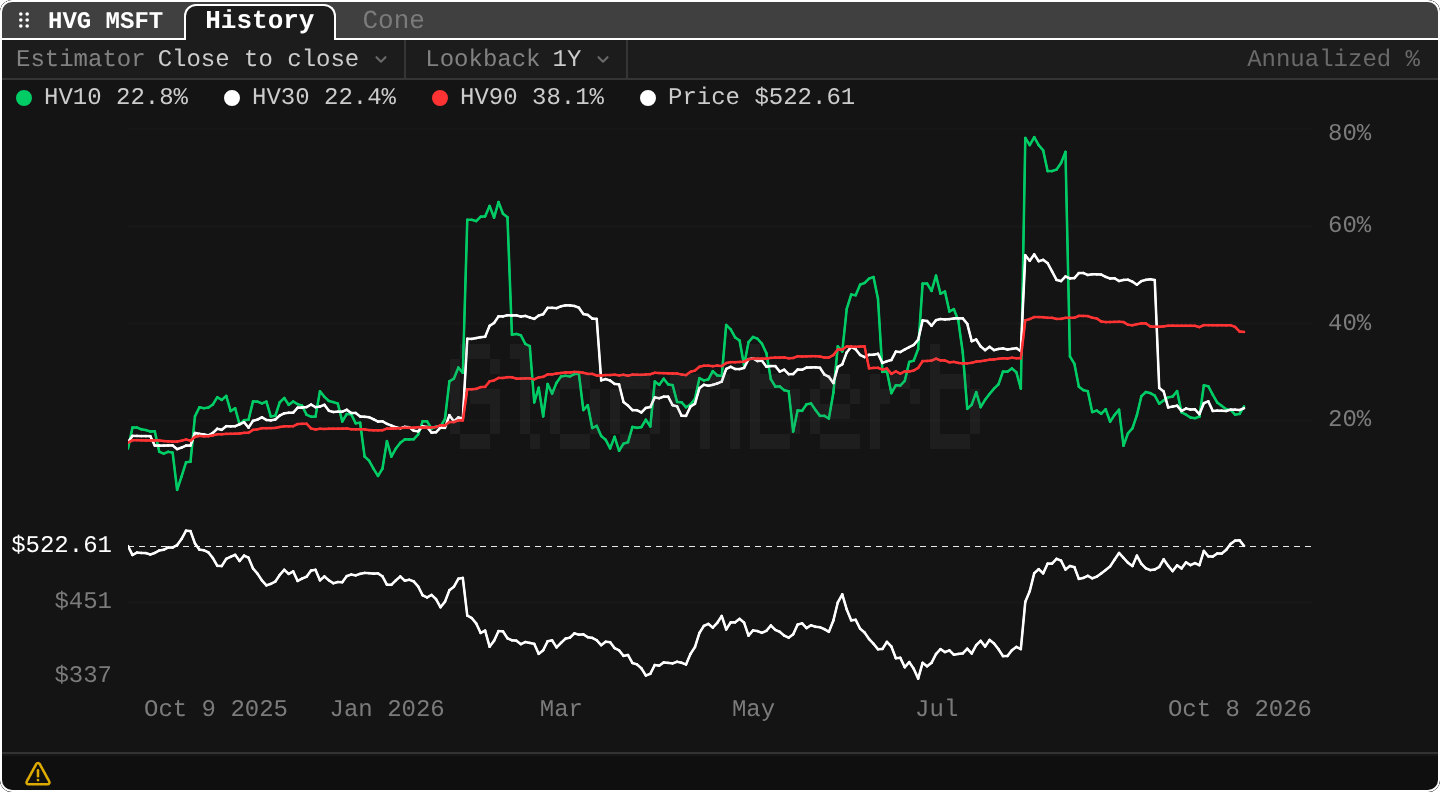1440x792 pixels.
Task: Click the Mar date label
Action: [x=561, y=710]
